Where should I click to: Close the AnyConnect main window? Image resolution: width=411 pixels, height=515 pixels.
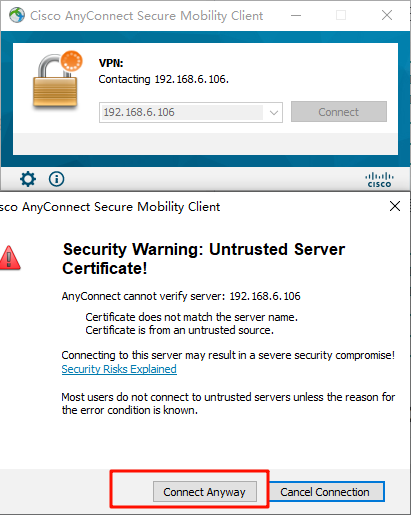coord(387,15)
